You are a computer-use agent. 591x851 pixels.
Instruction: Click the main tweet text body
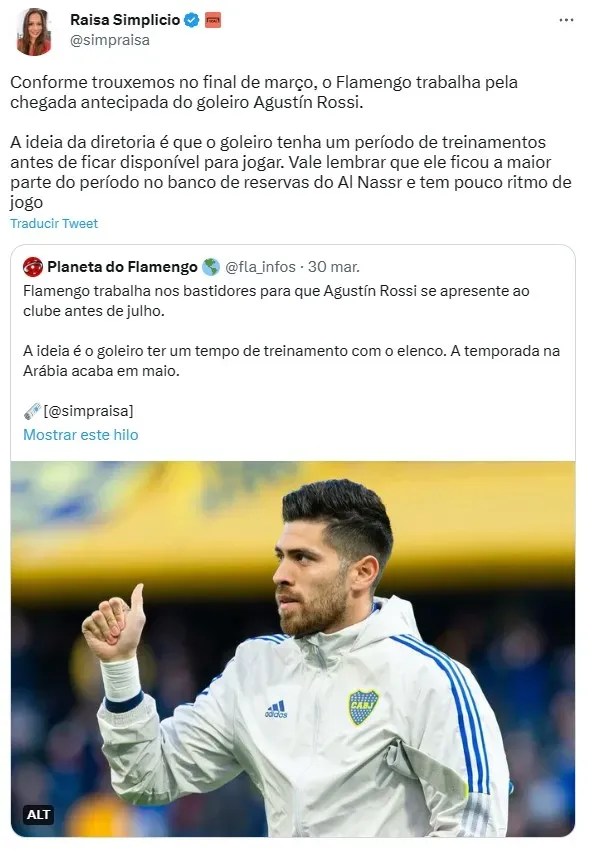(x=291, y=142)
